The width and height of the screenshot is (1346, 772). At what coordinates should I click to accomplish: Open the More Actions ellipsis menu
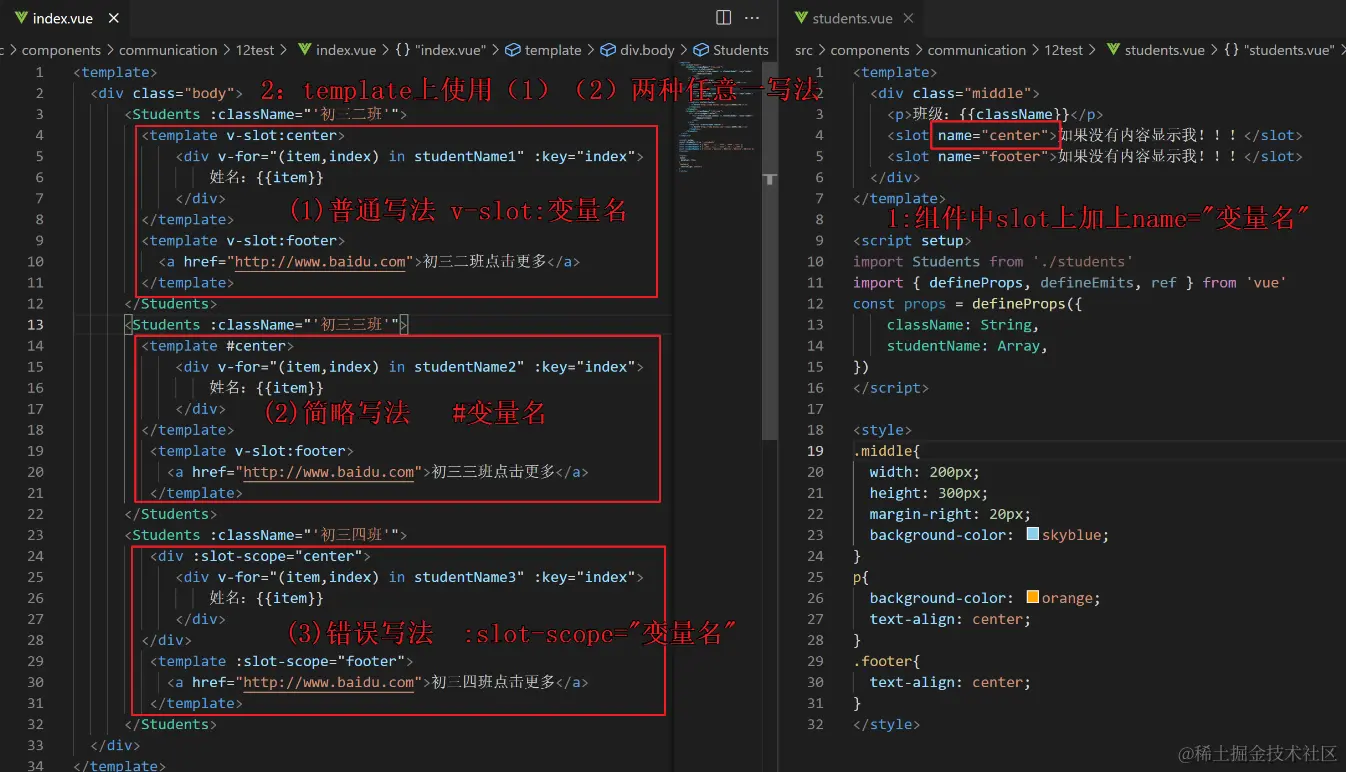tap(753, 18)
